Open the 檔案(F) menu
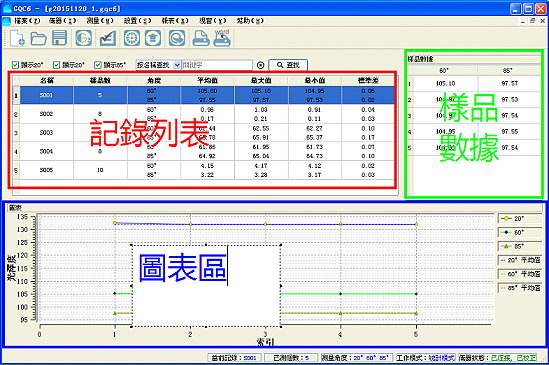 (x=27, y=21)
